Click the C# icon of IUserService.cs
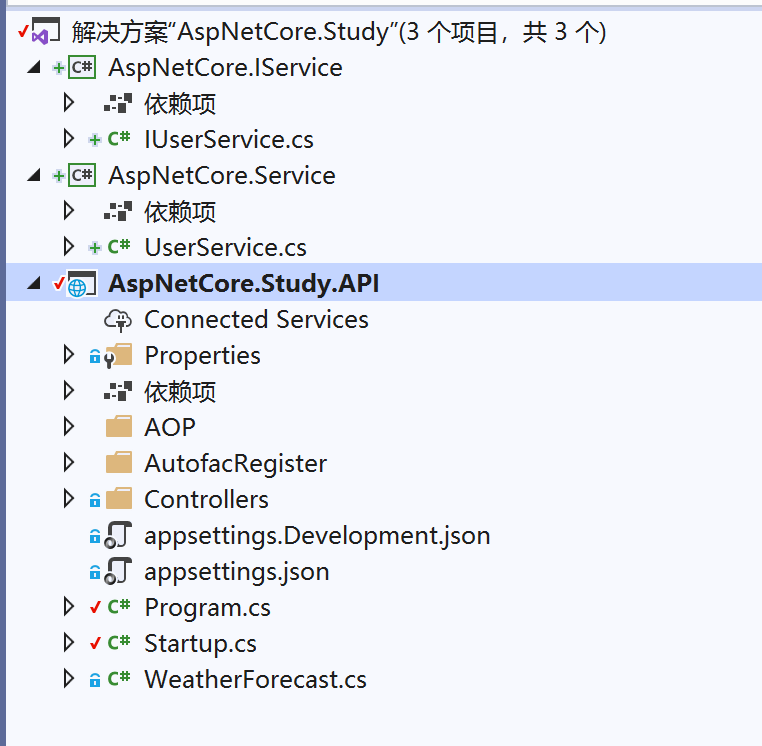The height and width of the screenshot is (746, 762). 119,139
